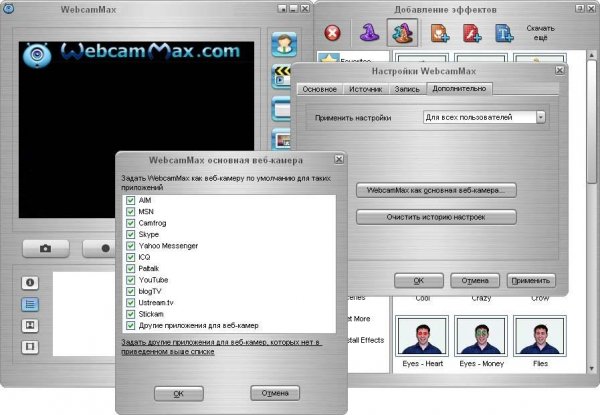Uncheck the Paltalk checkbox
Image resolution: width=600 pixels, height=415 pixels.
coord(130,269)
